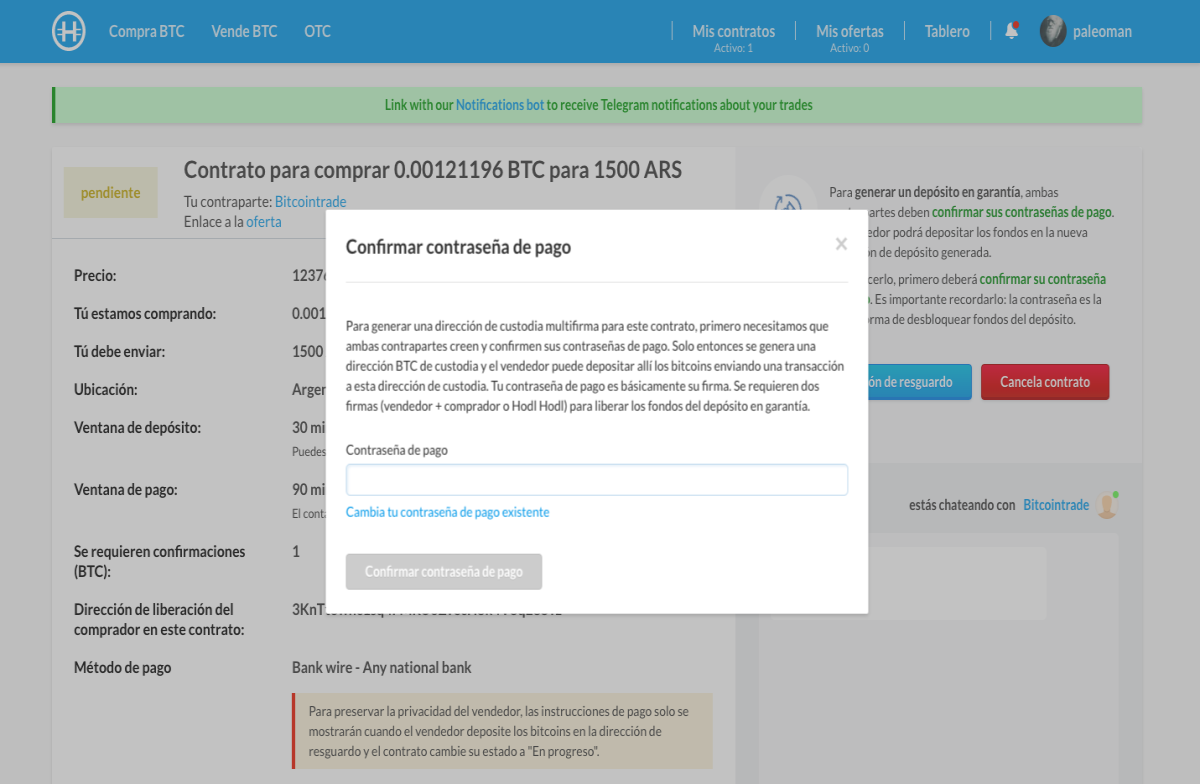The image size is (1200, 784).
Task: Click the Precio label
Action: point(95,275)
